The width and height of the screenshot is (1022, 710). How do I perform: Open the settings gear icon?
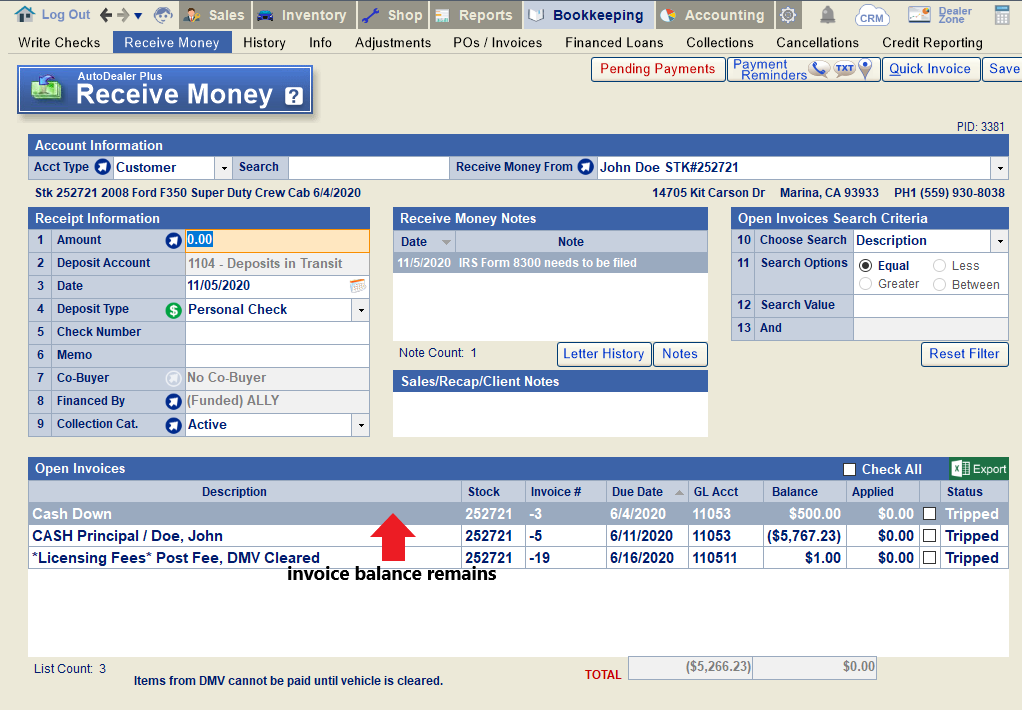coord(789,15)
